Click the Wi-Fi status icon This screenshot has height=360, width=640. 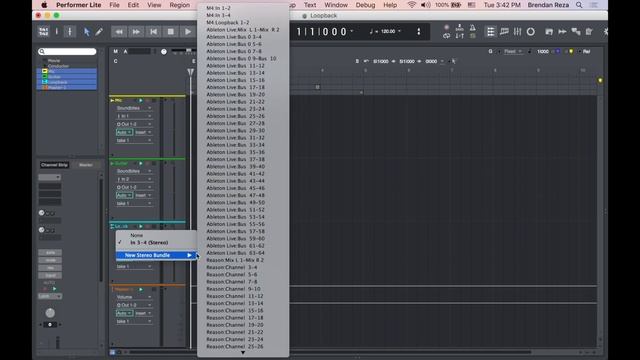click(x=411, y=5)
